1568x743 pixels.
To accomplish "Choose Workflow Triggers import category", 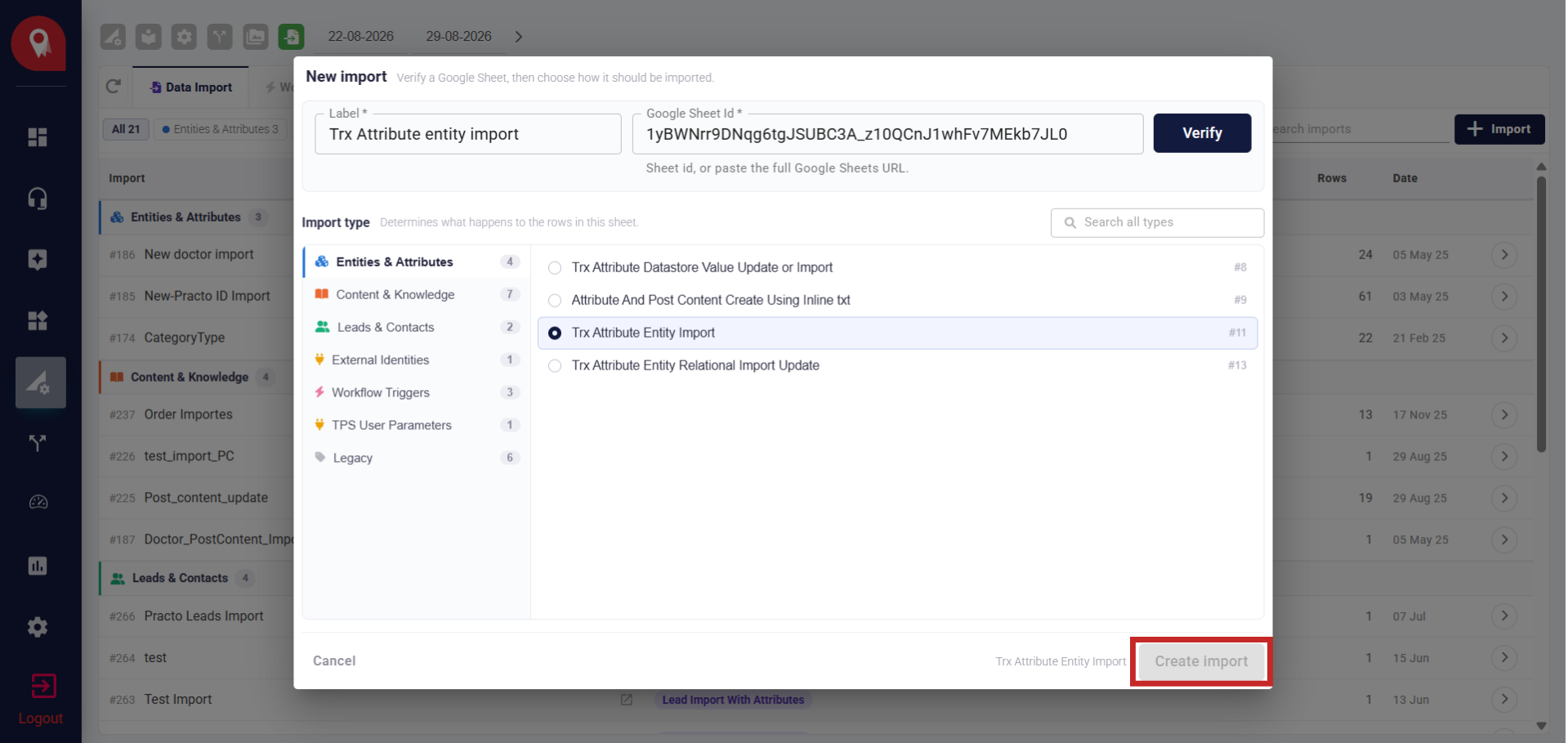I will click(x=417, y=392).
